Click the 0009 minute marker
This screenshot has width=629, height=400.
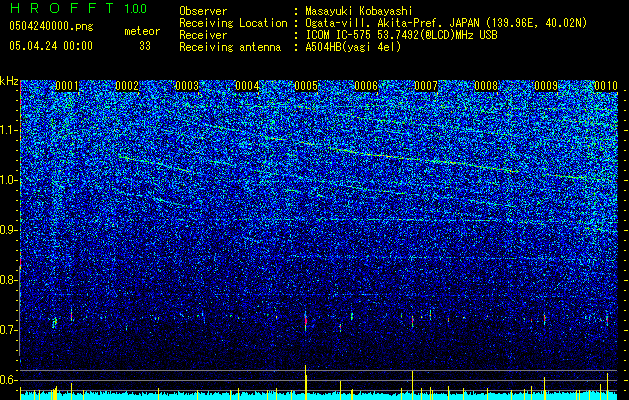click(546, 86)
